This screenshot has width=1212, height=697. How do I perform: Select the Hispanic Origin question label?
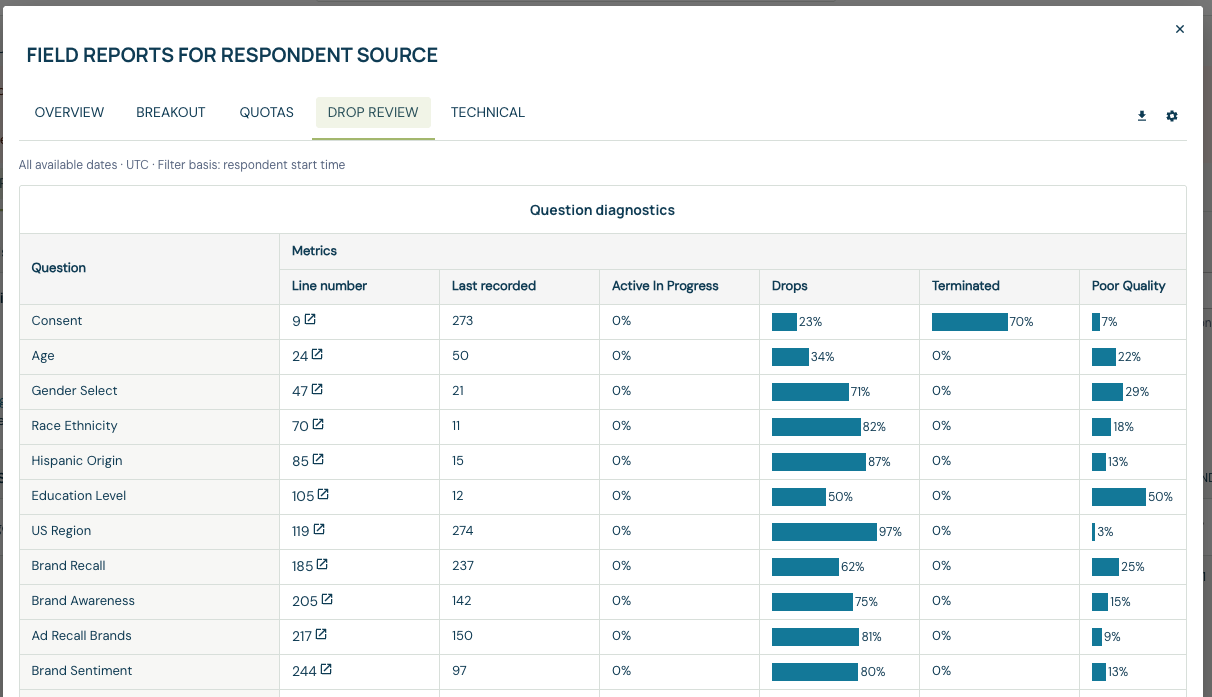click(77, 461)
